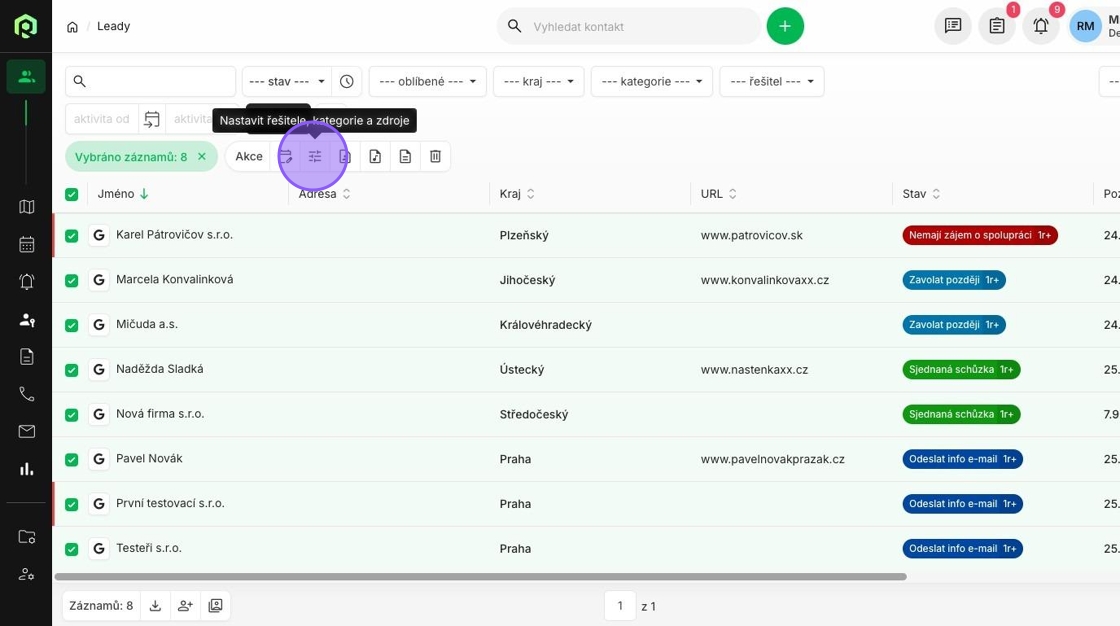Viewport: 1120px width, 626px height.
Task: Click Sjednaná schůzka badge for Naděžda Sladká
Action: coord(961,369)
